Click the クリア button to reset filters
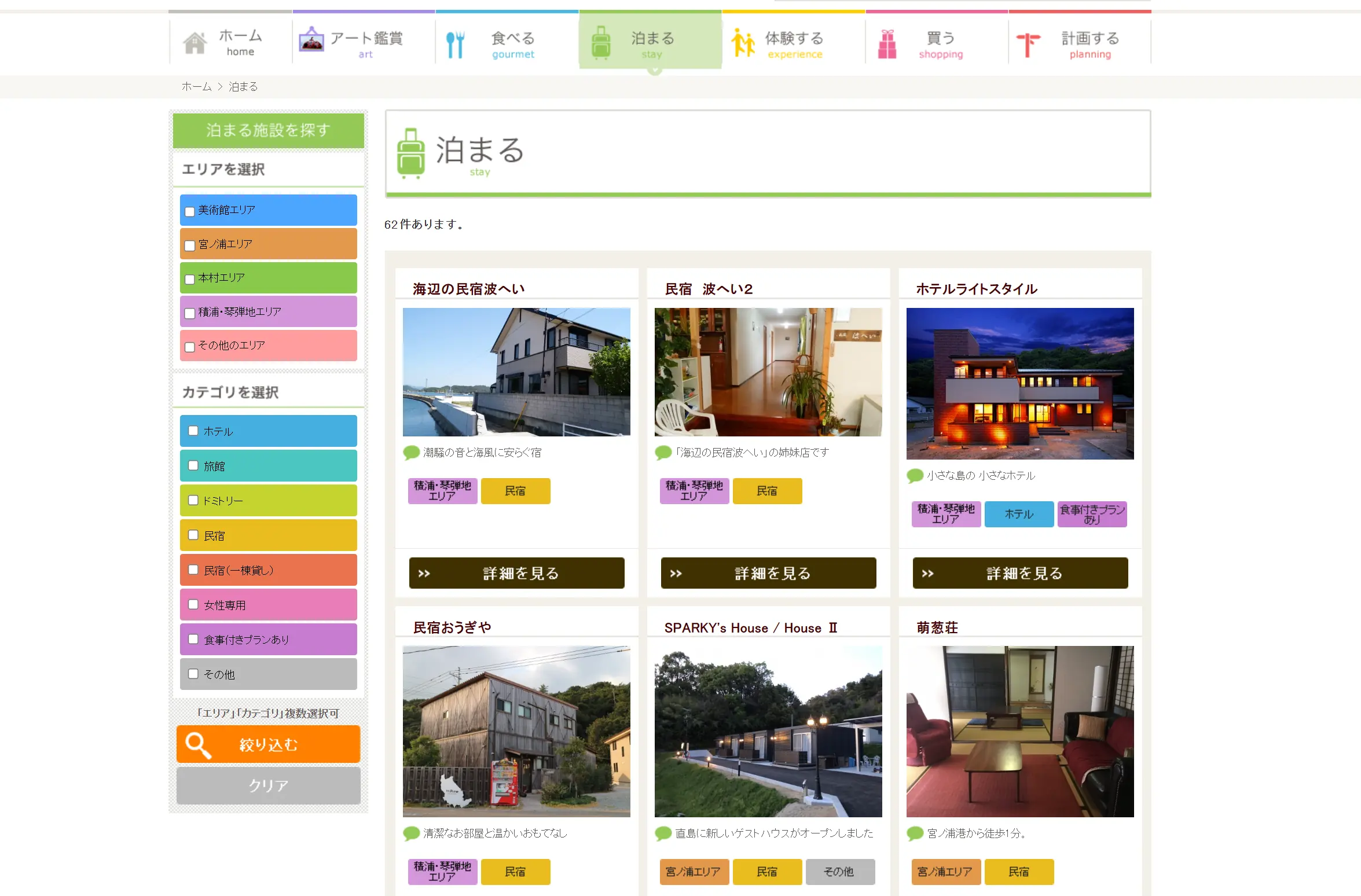1361x896 pixels. pos(267,785)
